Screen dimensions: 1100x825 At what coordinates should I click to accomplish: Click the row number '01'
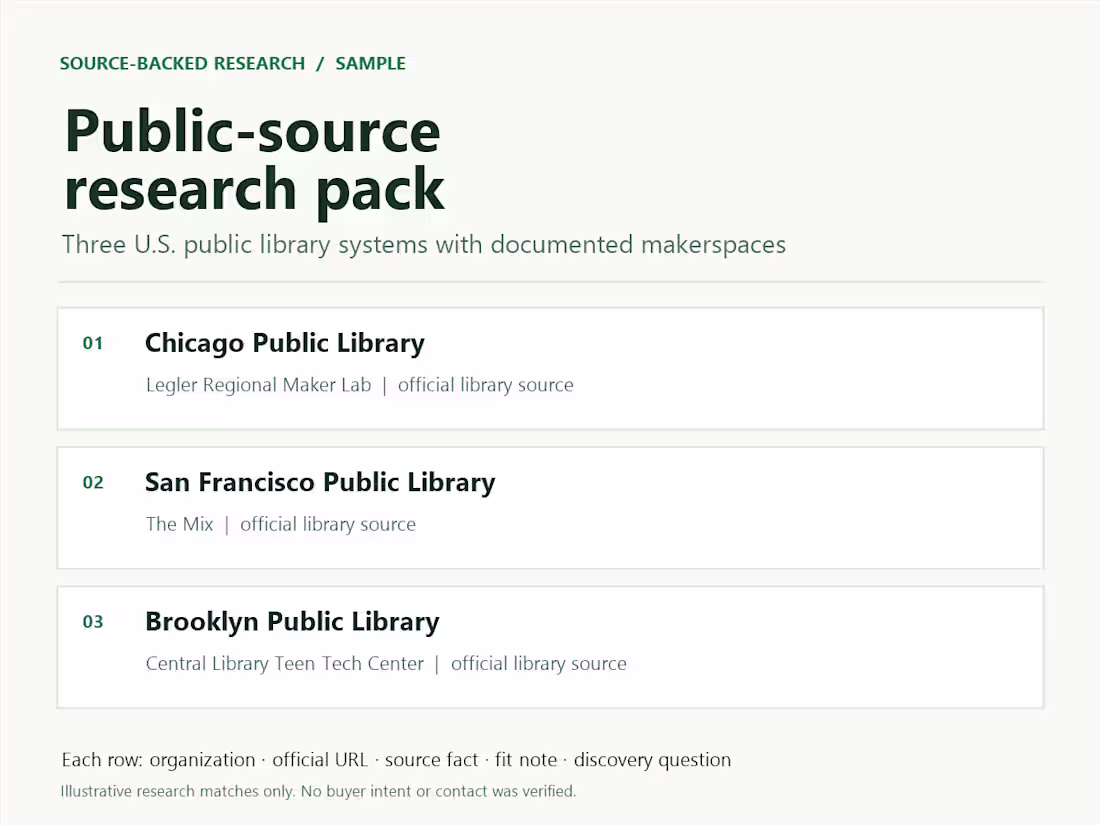coord(93,343)
